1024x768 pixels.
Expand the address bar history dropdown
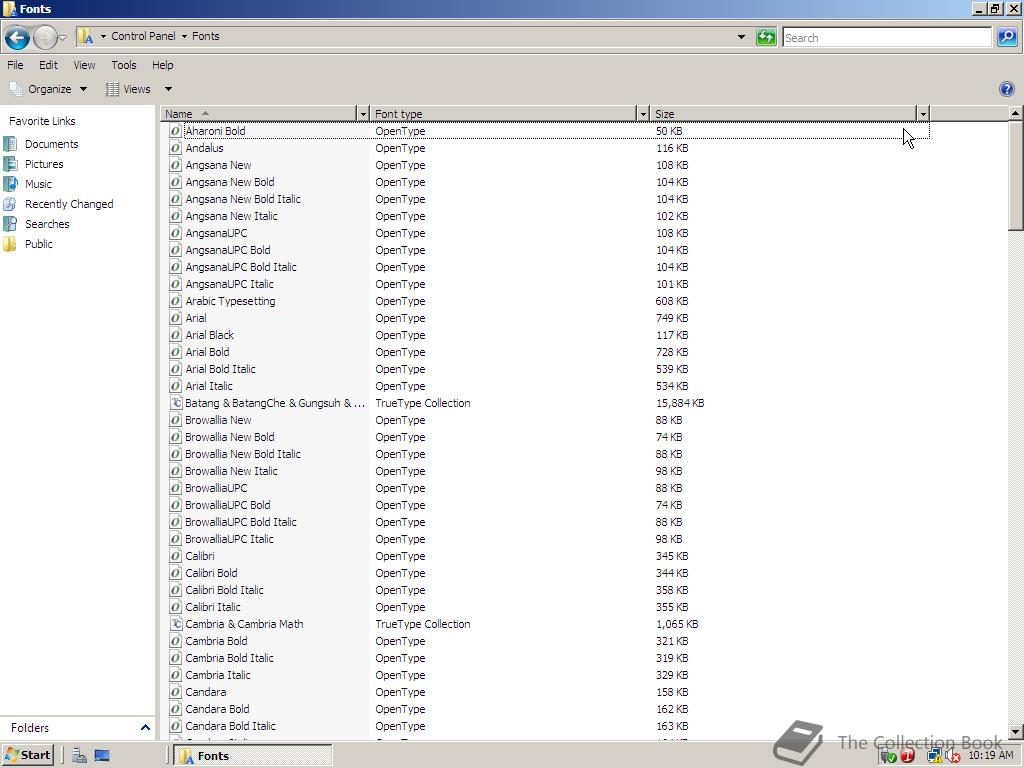click(x=741, y=37)
